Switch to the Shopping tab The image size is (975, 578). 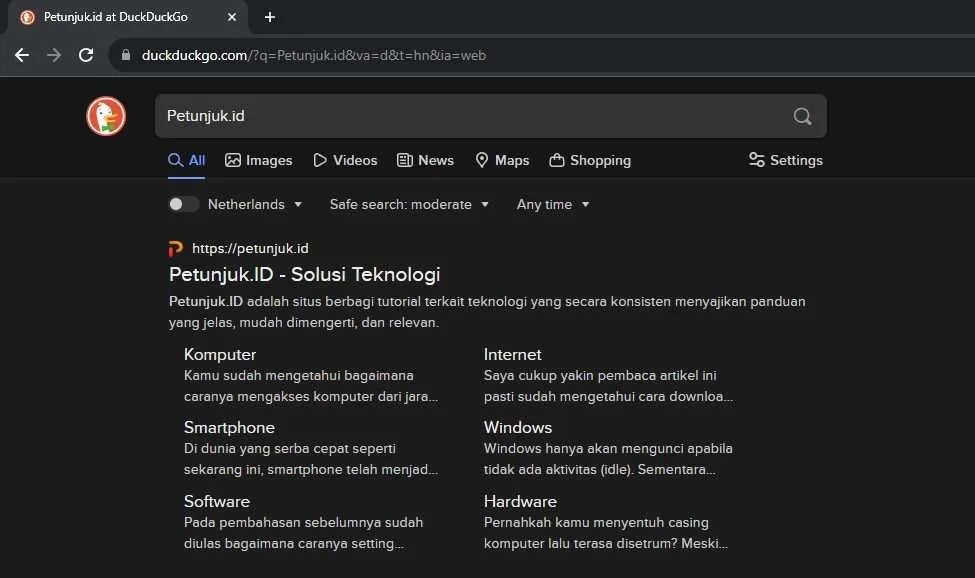590,160
